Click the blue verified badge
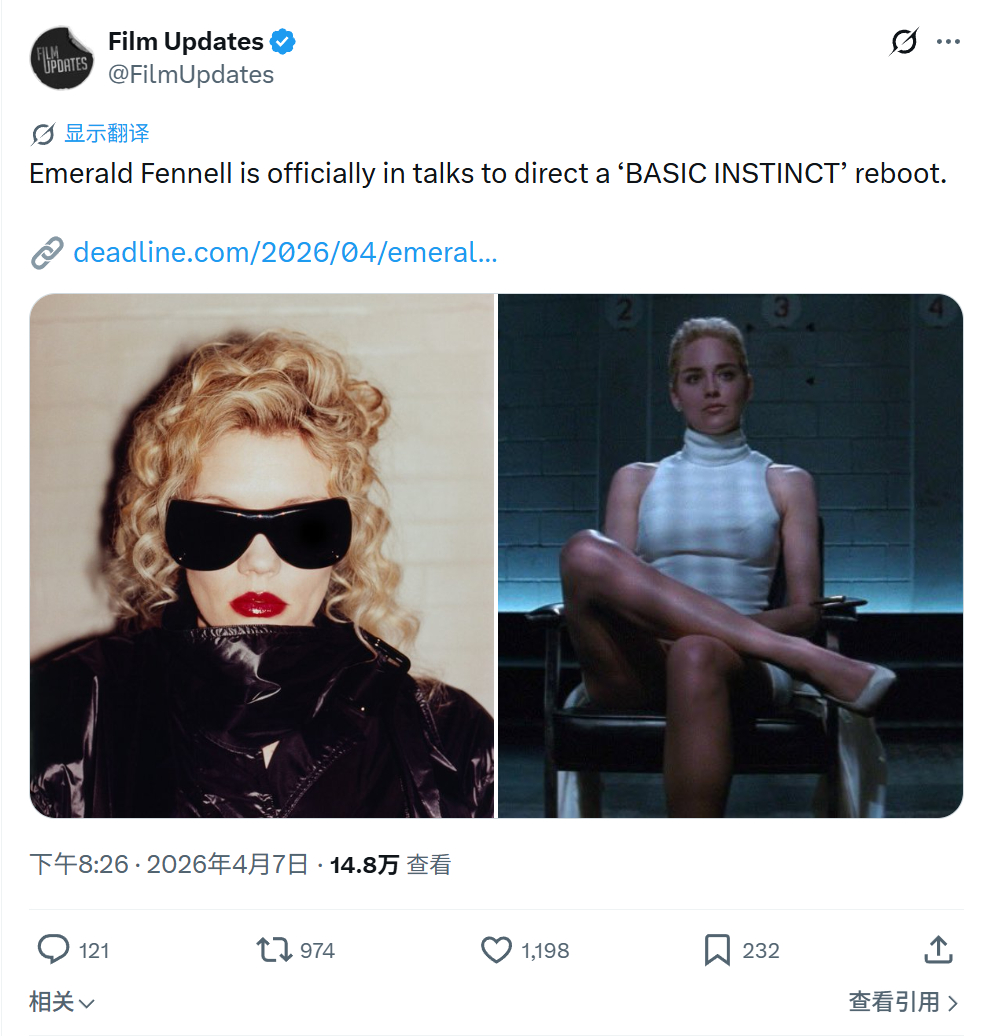Screen dimensions: 990x1036 [283, 42]
